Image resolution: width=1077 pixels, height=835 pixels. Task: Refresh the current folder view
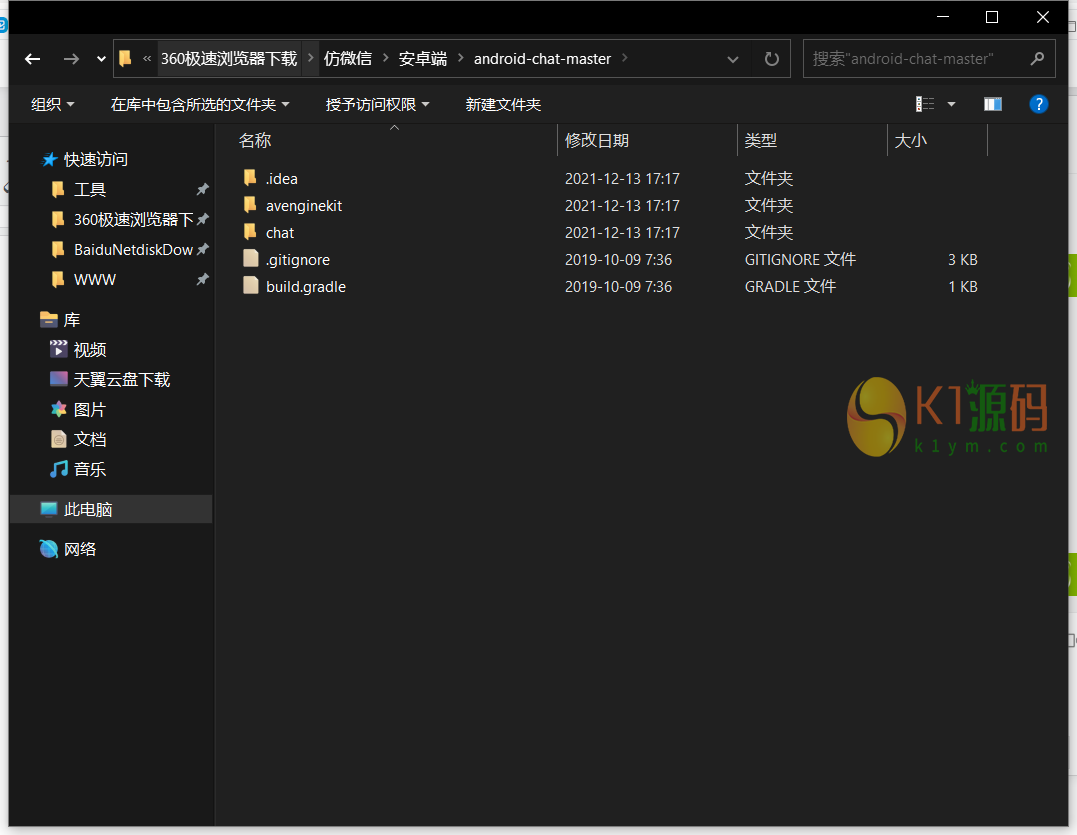point(771,59)
